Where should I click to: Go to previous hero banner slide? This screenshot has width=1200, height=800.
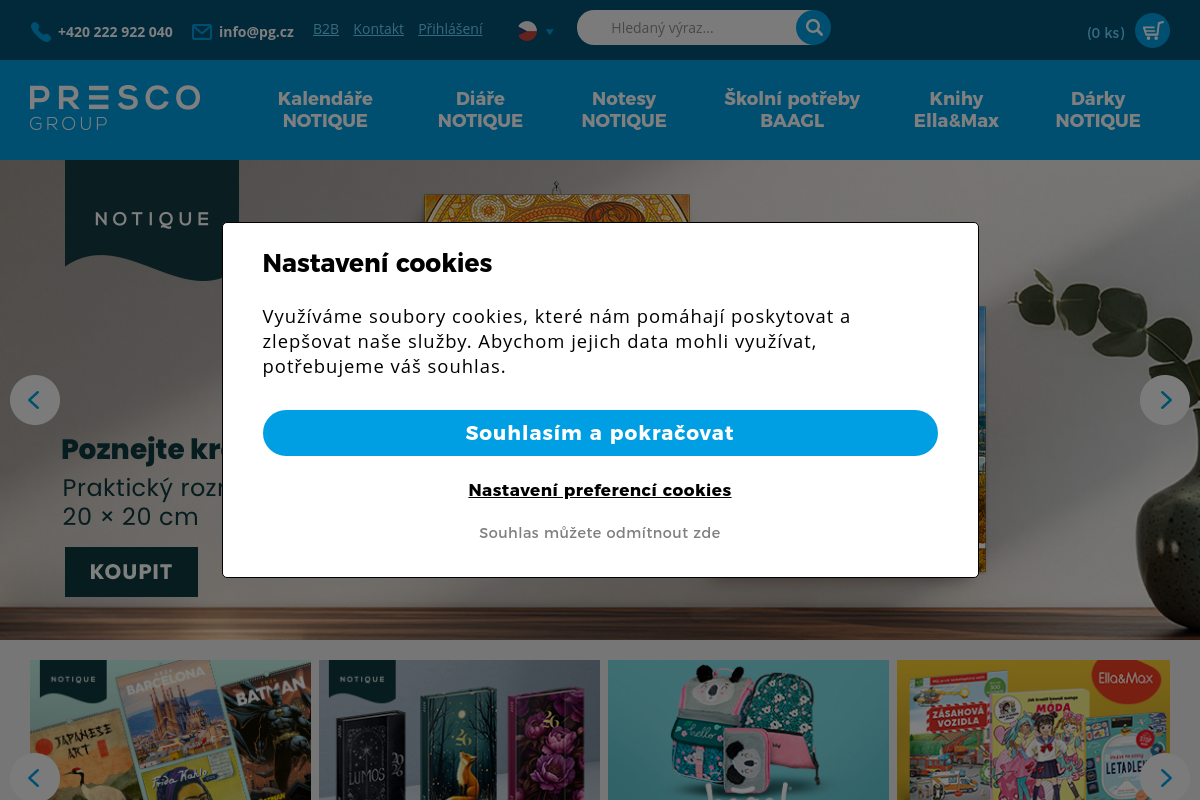pyautogui.click(x=35, y=400)
